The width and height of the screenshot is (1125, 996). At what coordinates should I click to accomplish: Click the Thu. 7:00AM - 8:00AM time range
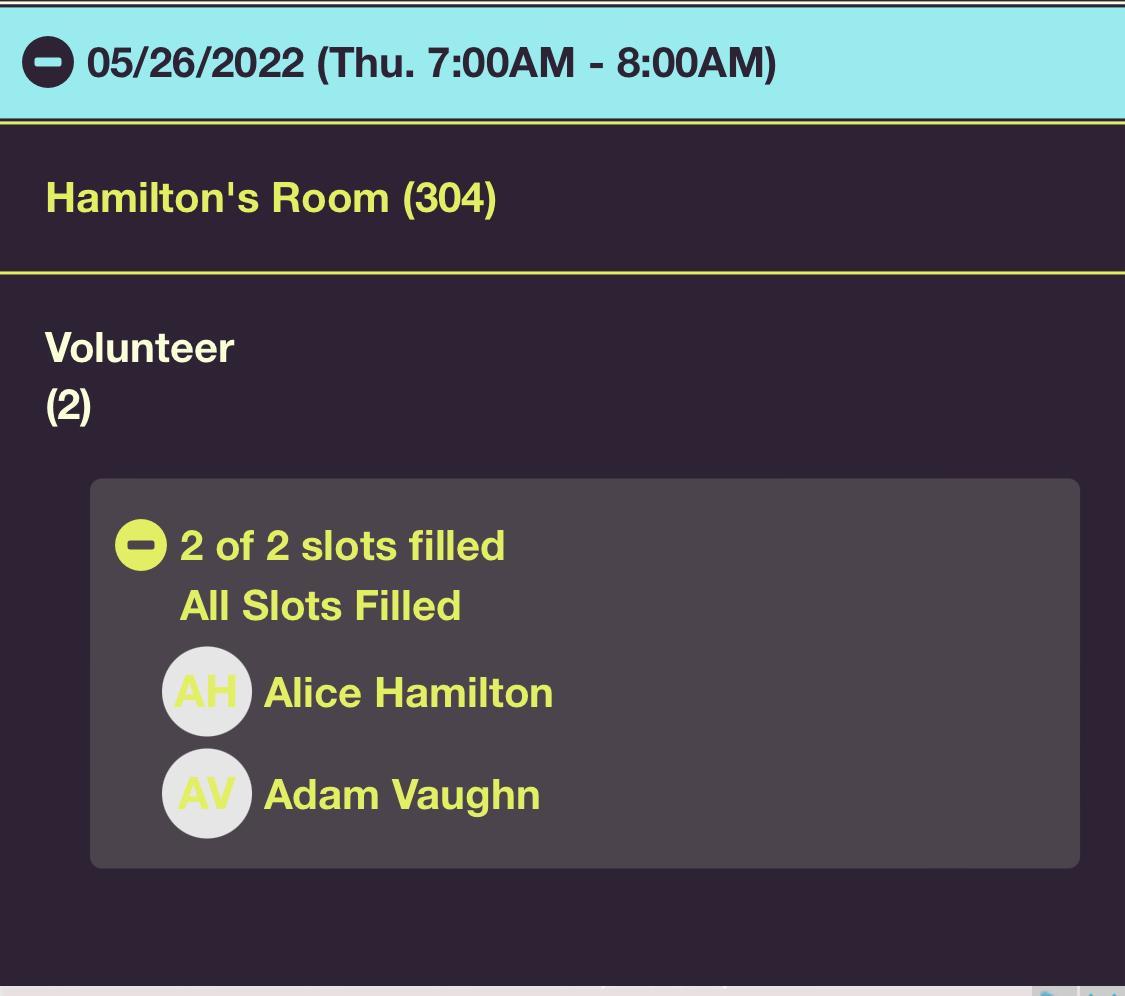pos(546,63)
